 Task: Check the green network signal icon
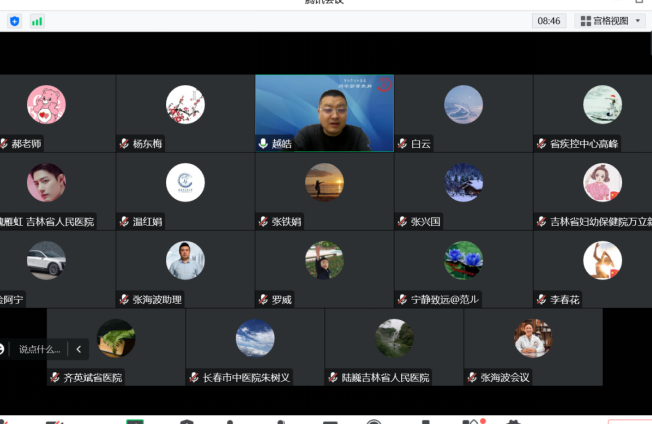pyautogui.click(x=37, y=20)
